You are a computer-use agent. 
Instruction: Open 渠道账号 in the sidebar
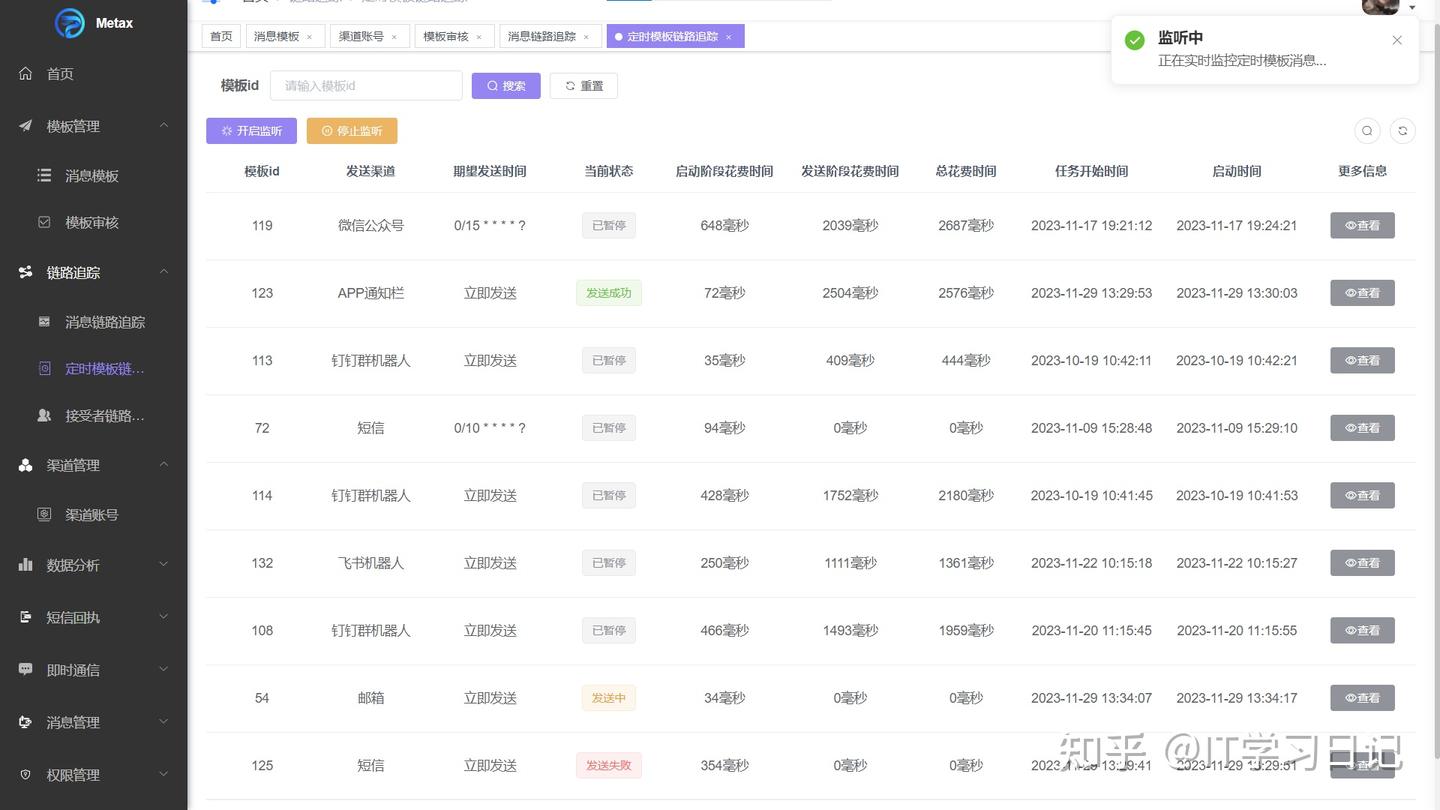point(94,515)
